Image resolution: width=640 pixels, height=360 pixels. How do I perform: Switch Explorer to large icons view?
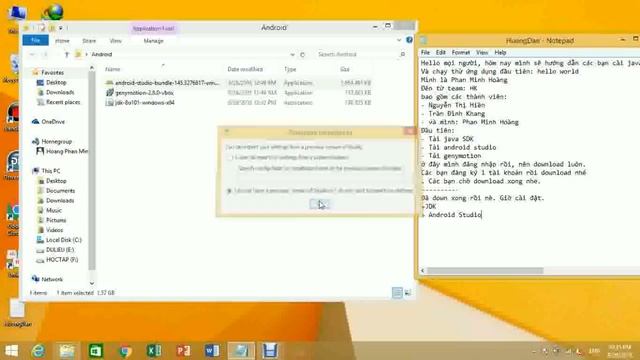coord(407,292)
